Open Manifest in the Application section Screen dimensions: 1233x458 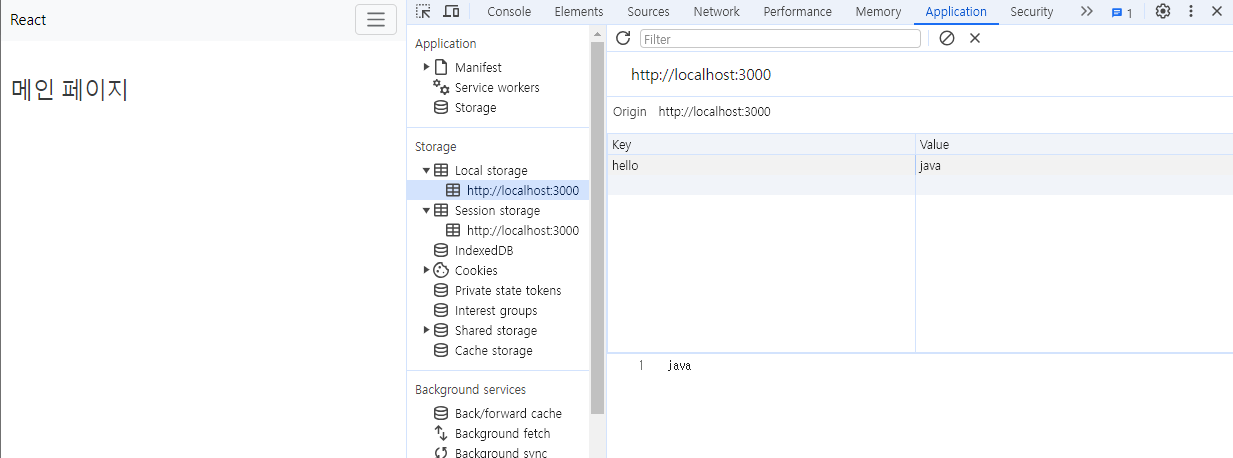pos(478,68)
